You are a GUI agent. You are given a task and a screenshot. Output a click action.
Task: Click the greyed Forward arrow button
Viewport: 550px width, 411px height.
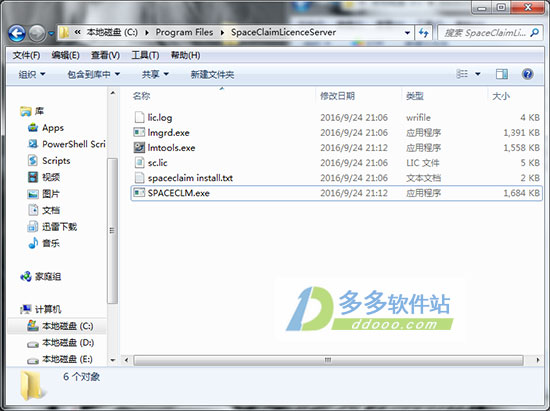click(x=36, y=34)
